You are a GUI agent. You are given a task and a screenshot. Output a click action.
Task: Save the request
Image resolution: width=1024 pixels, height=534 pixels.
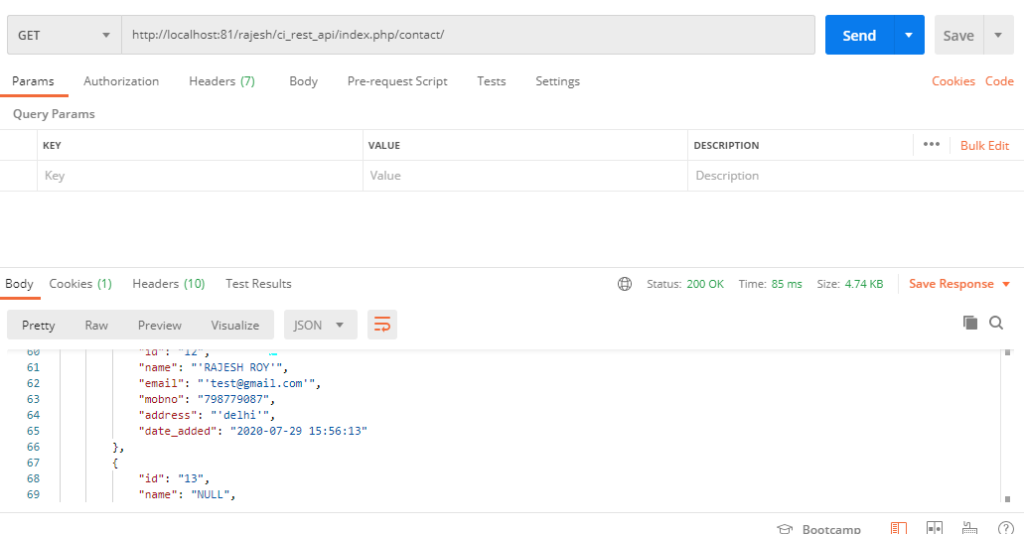958,35
